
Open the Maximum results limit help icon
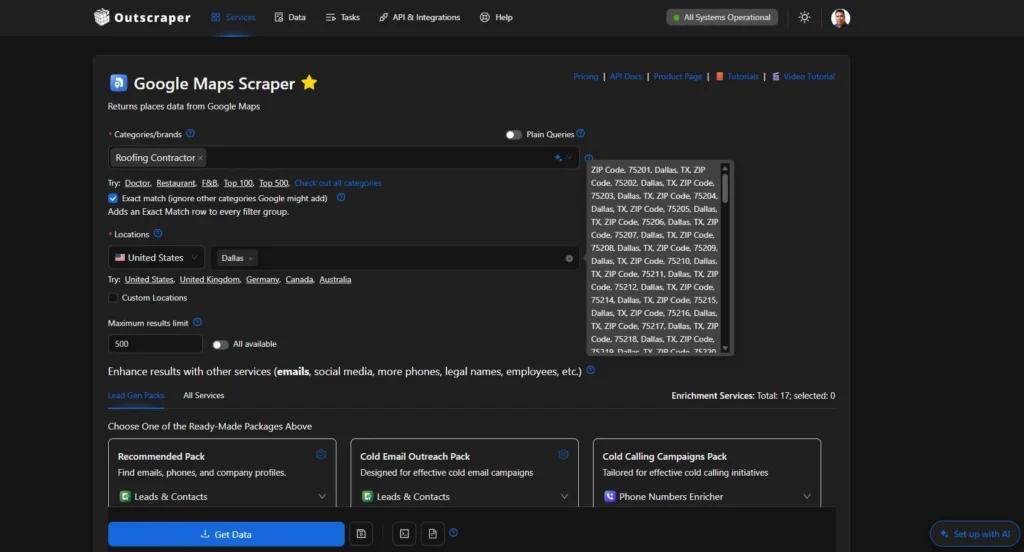click(197, 322)
